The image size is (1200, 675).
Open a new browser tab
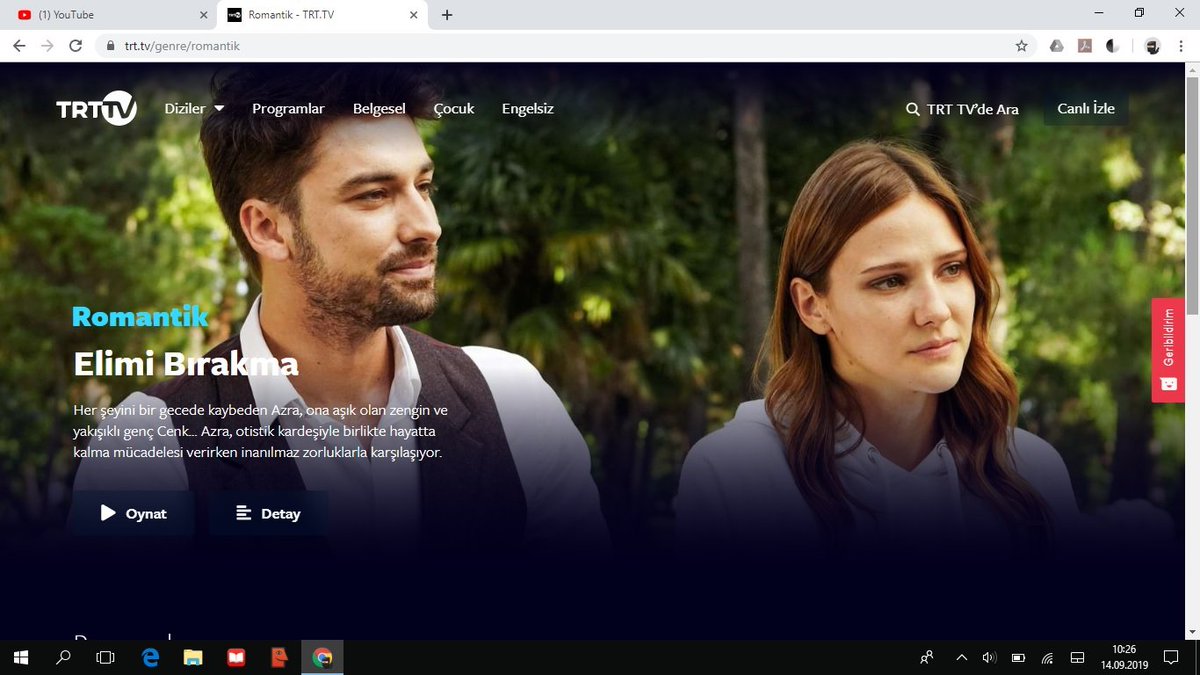point(447,15)
